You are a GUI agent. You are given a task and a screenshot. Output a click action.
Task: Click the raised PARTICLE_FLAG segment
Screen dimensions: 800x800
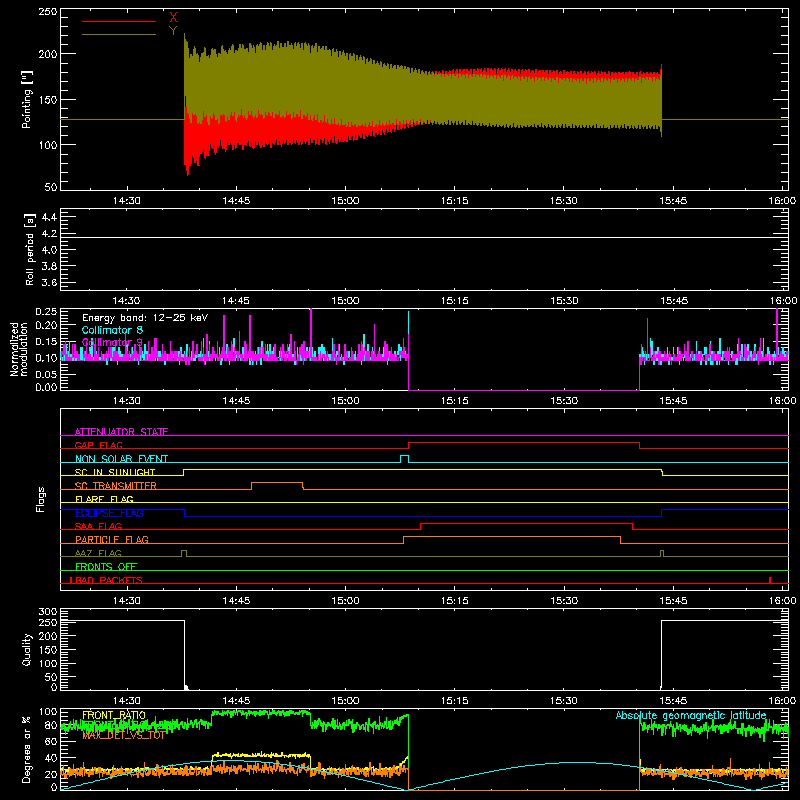[512, 537]
